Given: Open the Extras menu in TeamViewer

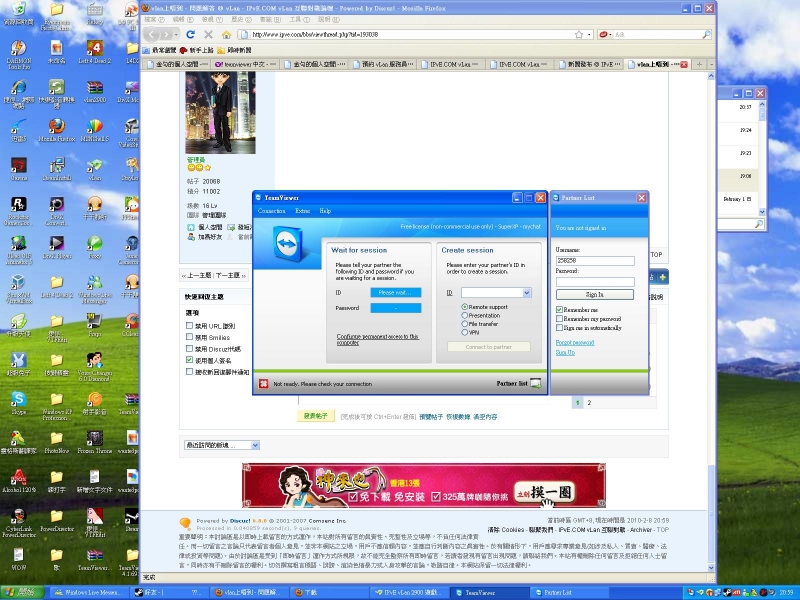Looking at the screenshot, I should 303,211.
